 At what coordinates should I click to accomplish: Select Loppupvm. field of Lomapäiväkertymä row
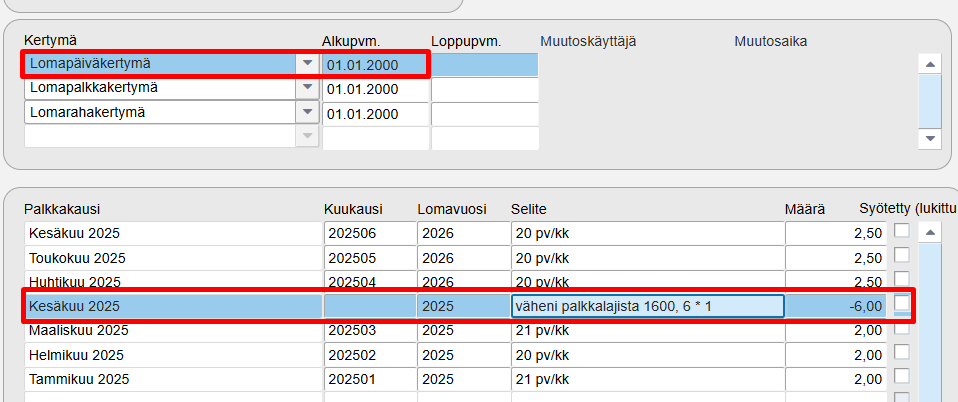[485, 65]
